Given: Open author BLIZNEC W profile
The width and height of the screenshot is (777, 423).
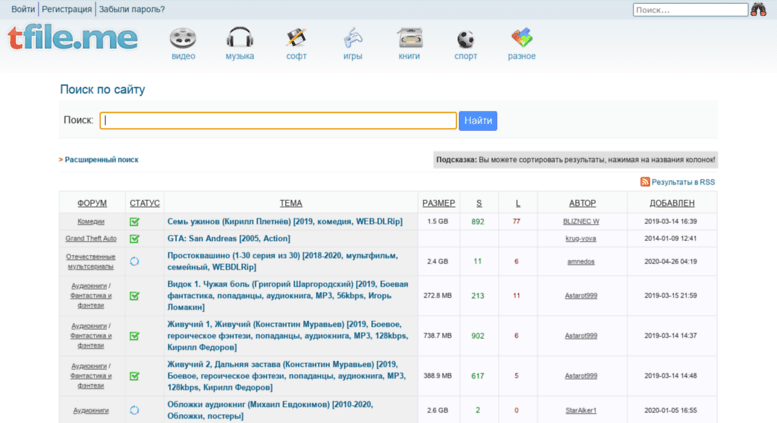Looking at the screenshot, I should pos(581,221).
